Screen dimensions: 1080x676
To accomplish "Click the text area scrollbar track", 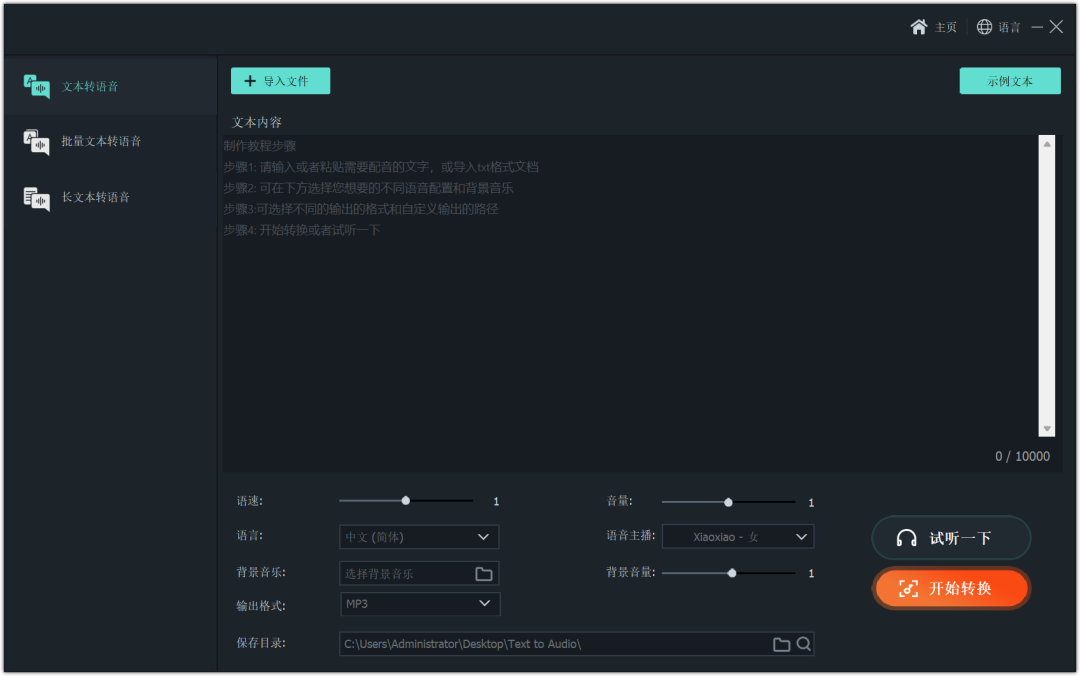I will pyautogui.click(x=1047, y=286).
